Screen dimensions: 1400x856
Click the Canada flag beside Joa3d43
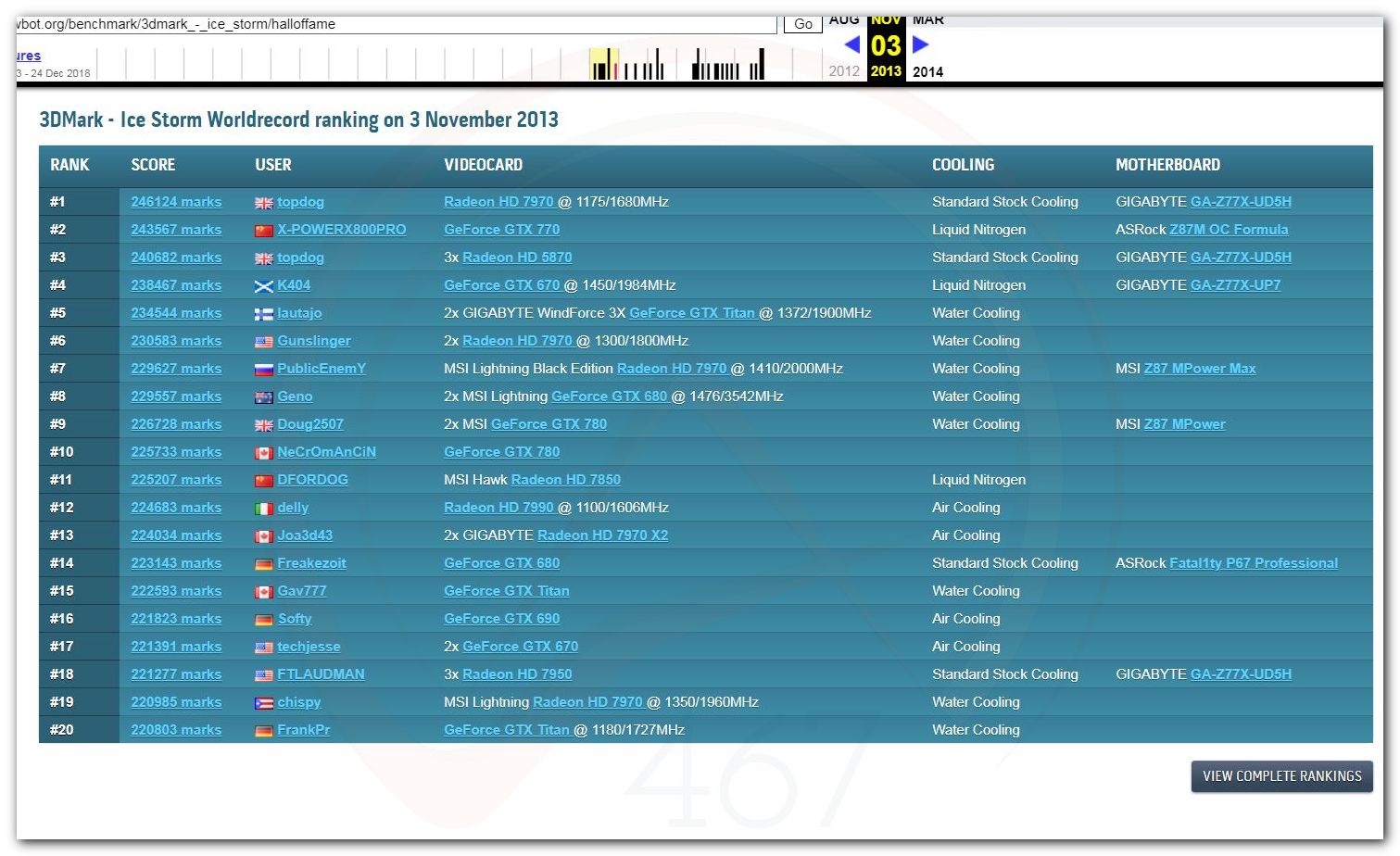tap(263, 536)
